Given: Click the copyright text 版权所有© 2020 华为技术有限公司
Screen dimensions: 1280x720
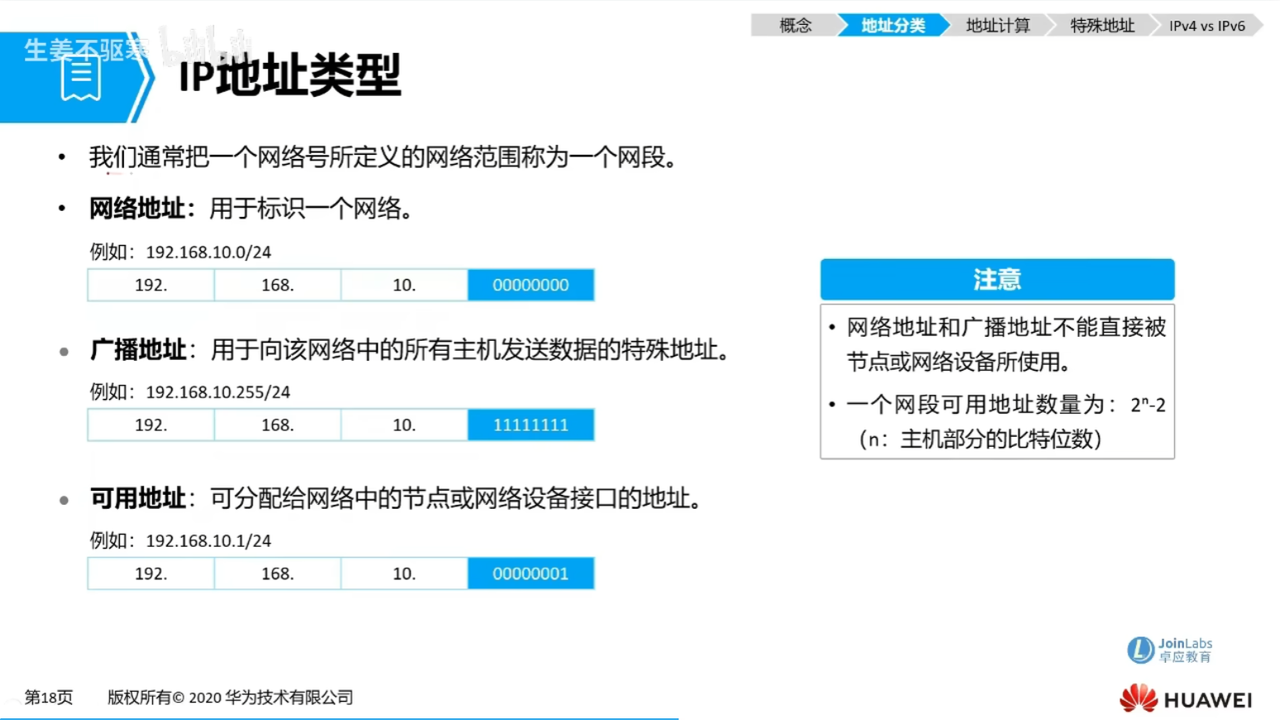Looking at the screenshot, I should (231, 698).
